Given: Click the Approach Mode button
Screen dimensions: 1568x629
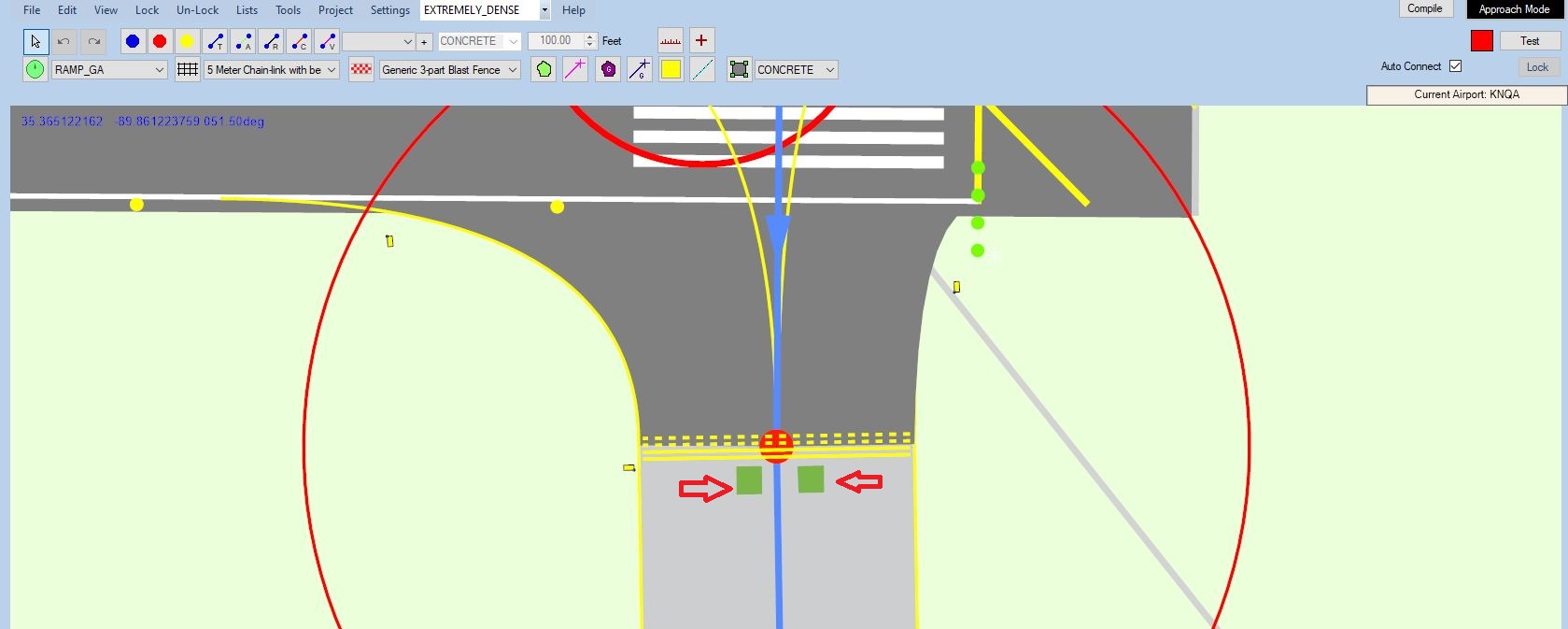Looking at the screenshot, I should click(1514, 9).
